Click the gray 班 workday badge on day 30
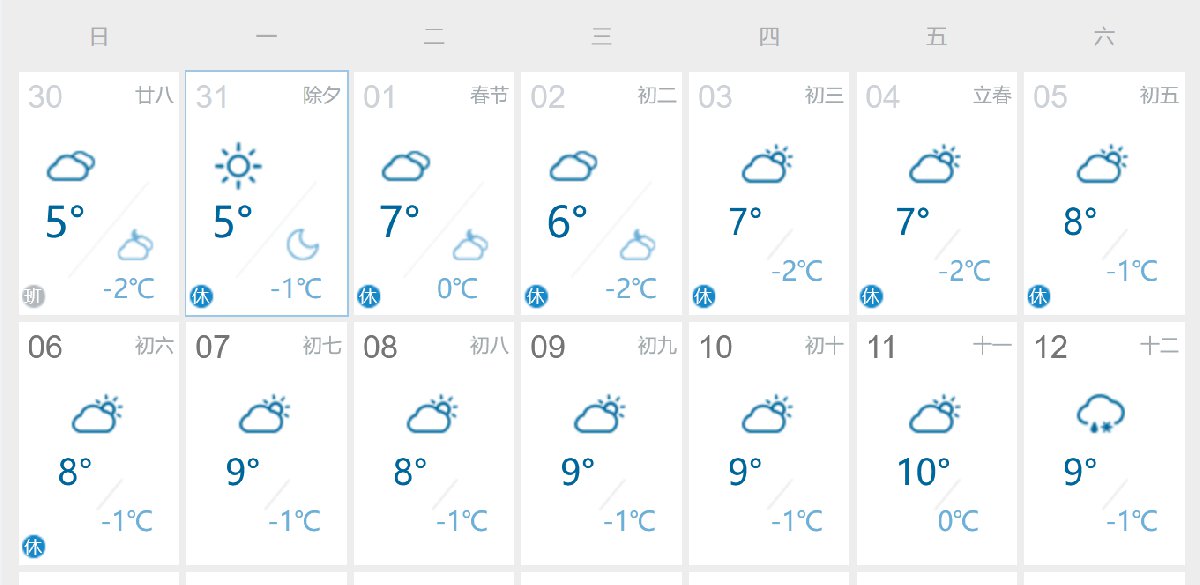The height and width of the screenshot is (585, 1200). (x=34, y=296)
